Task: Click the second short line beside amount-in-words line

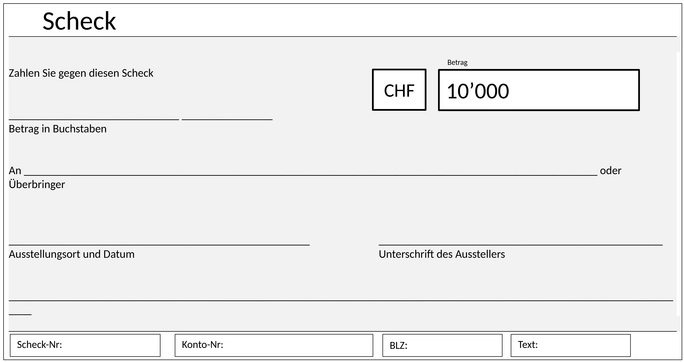Action: 227,119
